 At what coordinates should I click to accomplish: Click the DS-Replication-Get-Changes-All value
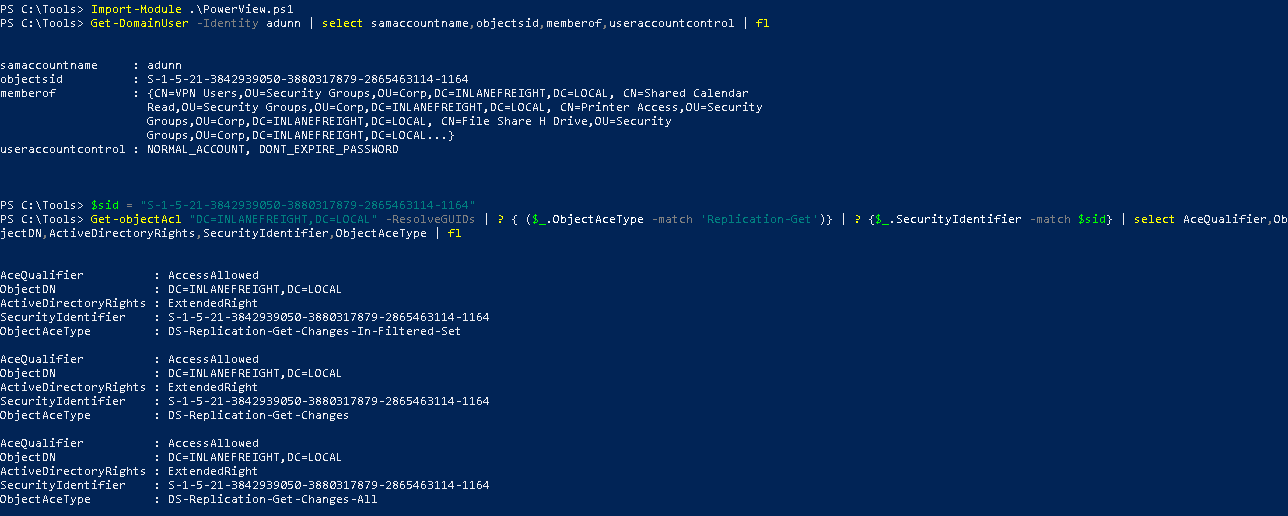(272, 499)
